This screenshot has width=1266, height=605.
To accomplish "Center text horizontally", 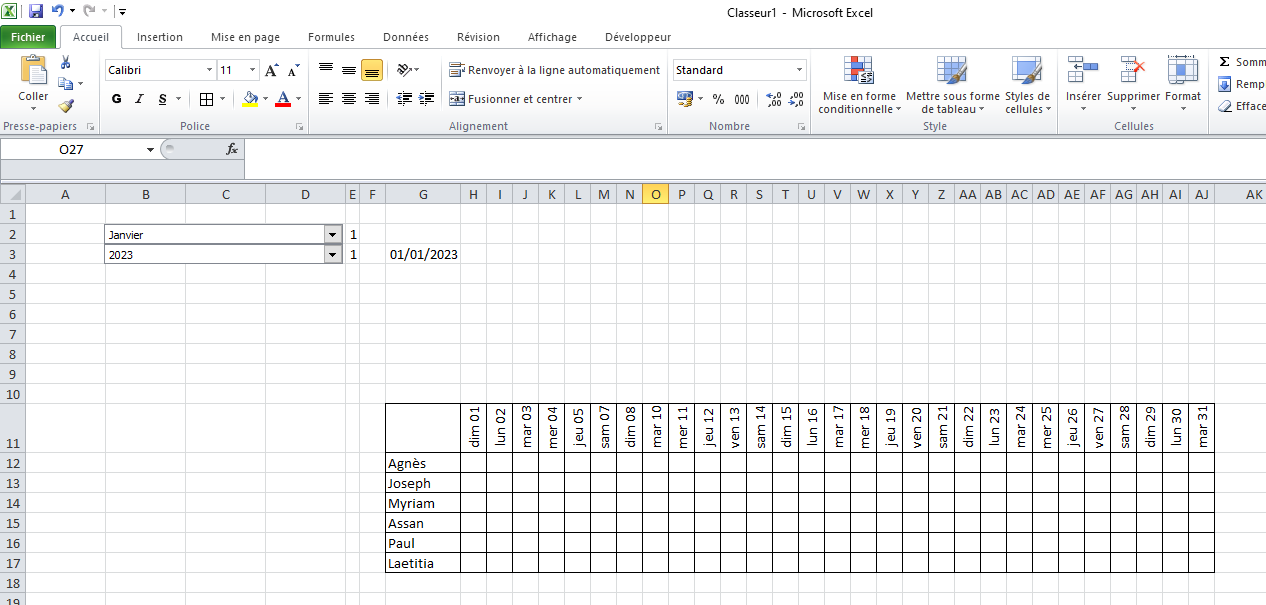I will [349, 98].
